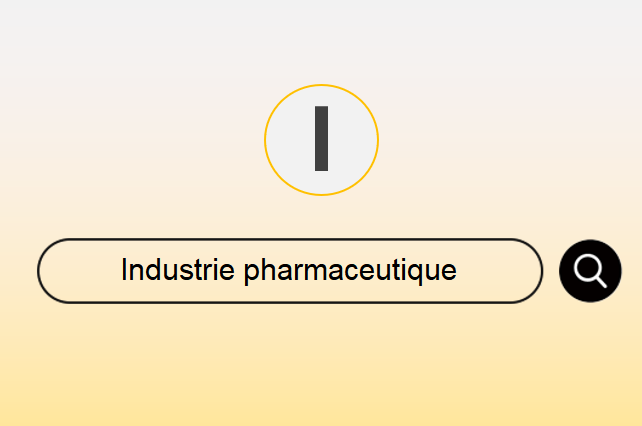Image resolution: width=642 pixels, height=426 pixels.
Task: Open the category indicator circle labeled I
Action: [321, 140]
